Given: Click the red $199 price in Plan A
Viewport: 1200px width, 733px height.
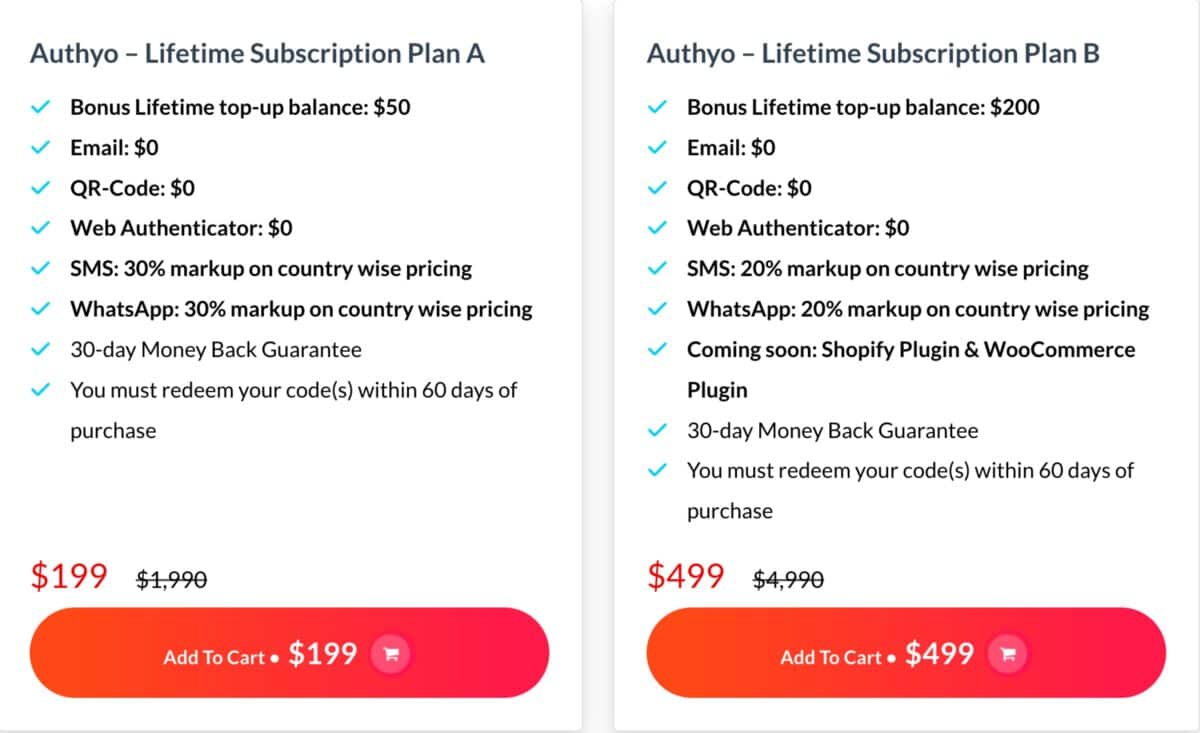Looking at the screenshot, I should click(69, 576).
